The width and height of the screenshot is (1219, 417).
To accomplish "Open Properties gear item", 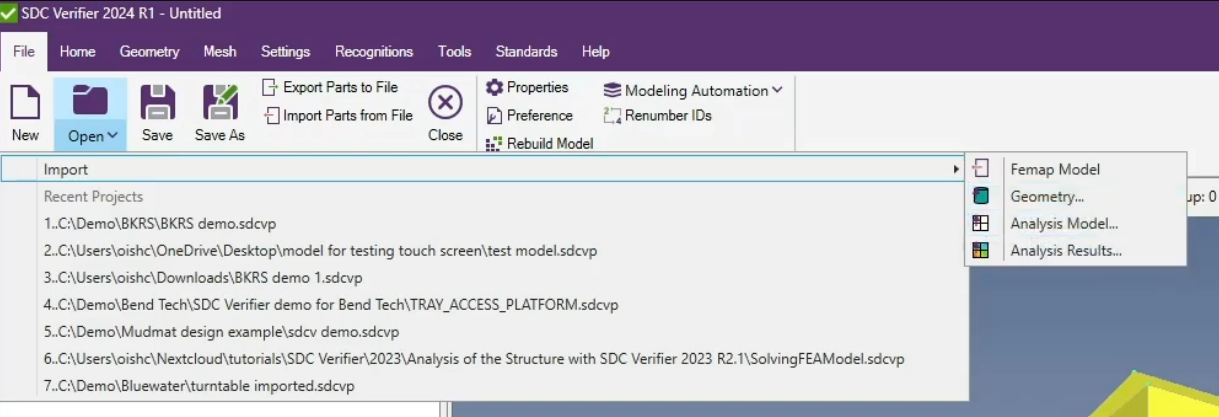I will 527,87.
